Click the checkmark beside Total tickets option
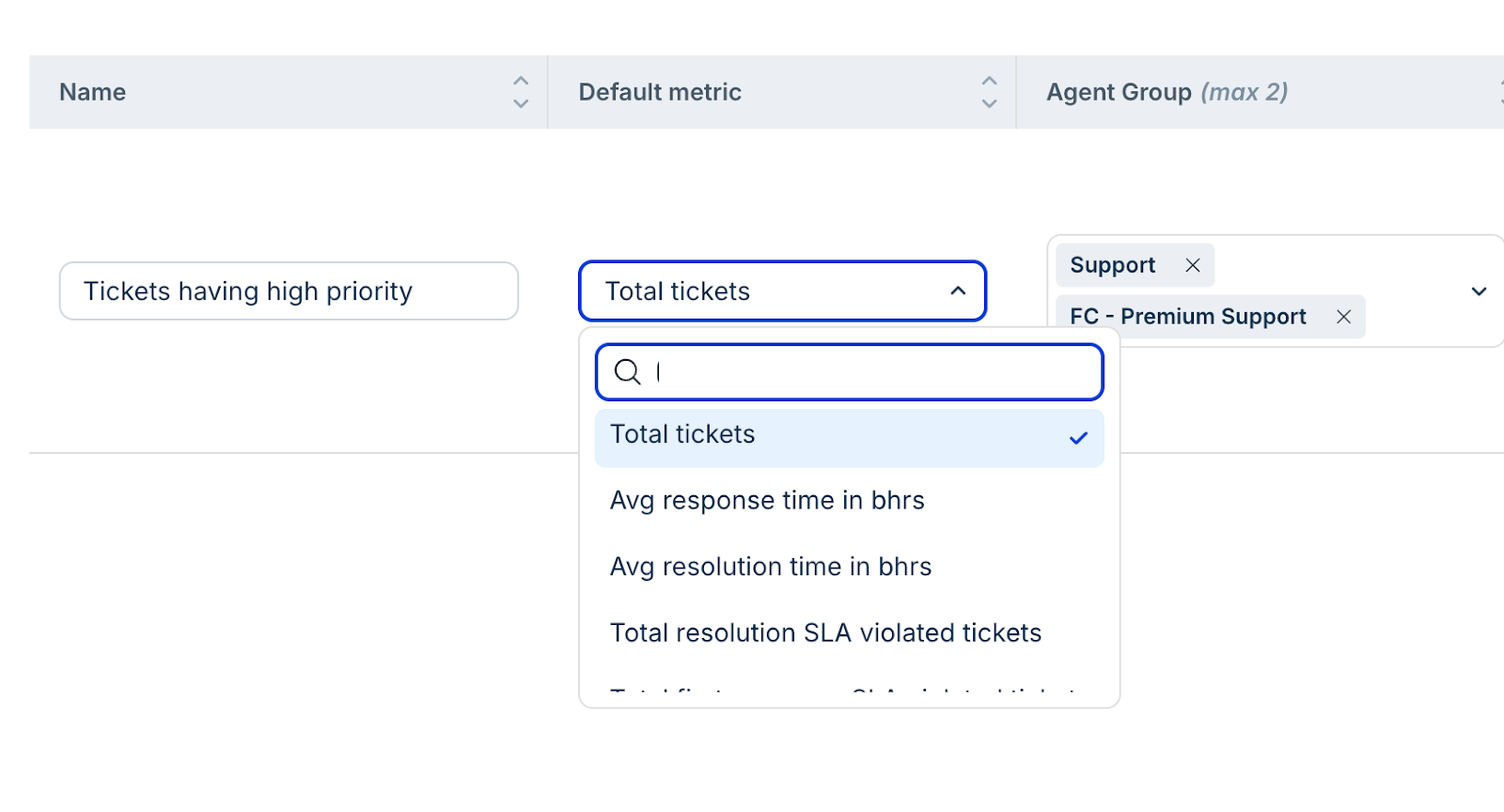Image resolution: width=1504 pixels, height=812 pixels. 1078,437
